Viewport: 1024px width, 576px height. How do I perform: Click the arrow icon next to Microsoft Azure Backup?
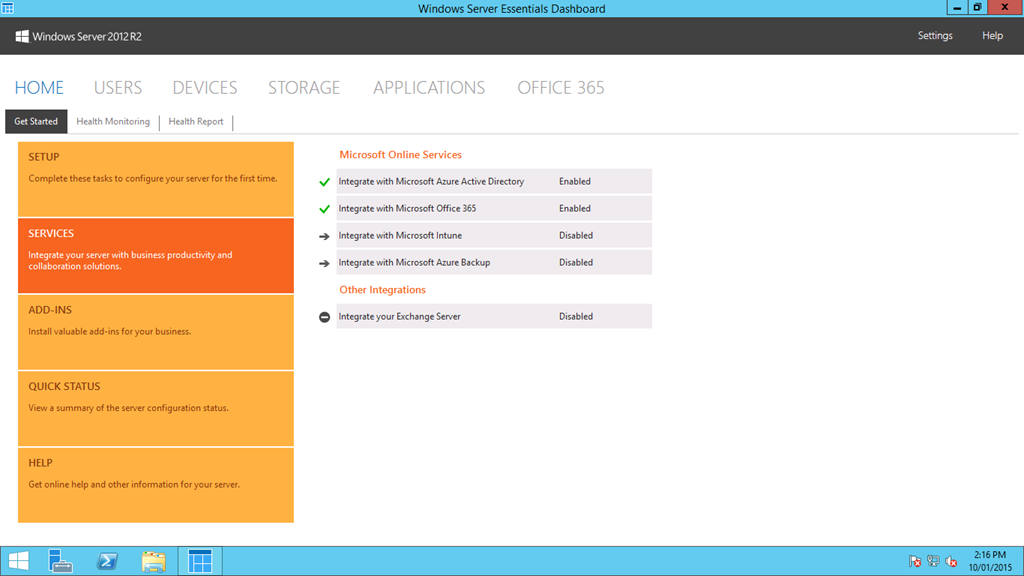324,262
